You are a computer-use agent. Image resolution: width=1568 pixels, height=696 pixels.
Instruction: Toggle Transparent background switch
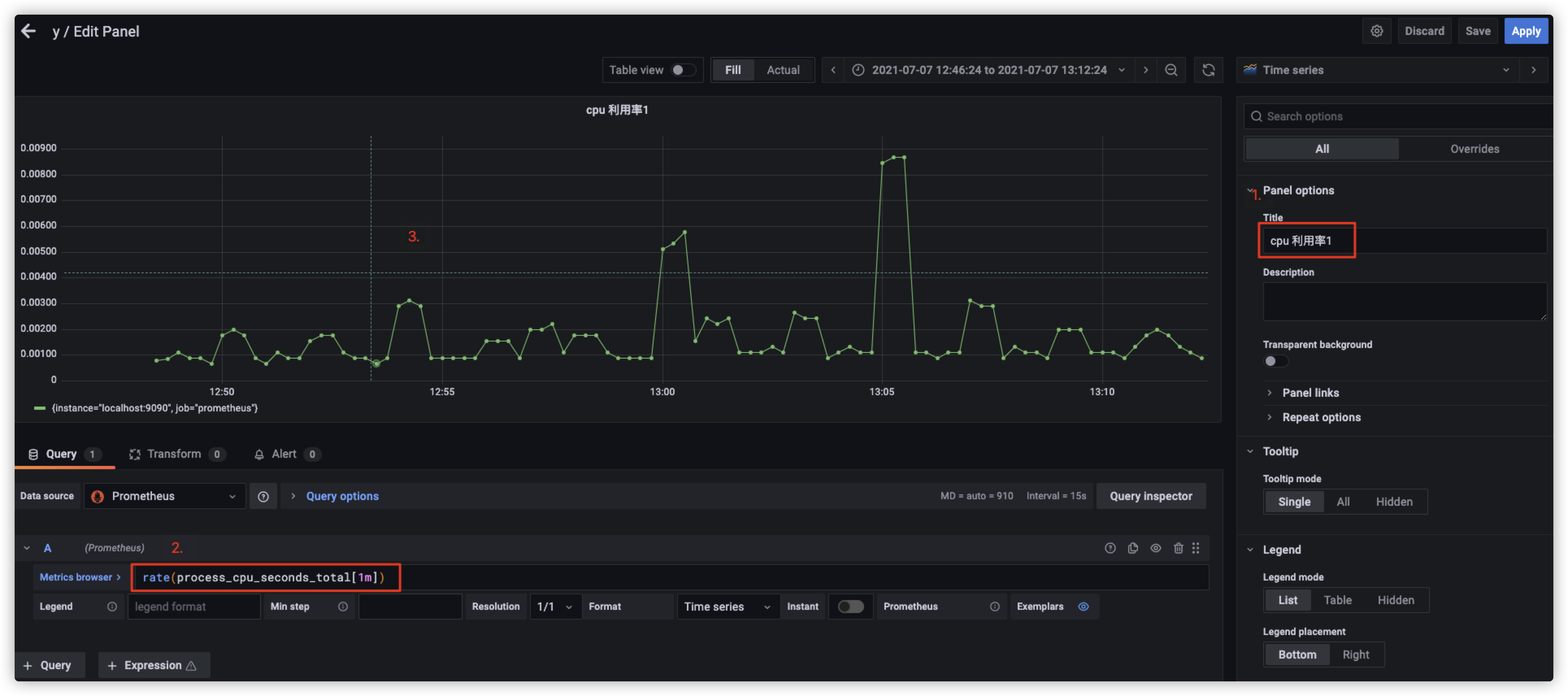tap(1275, 361)
